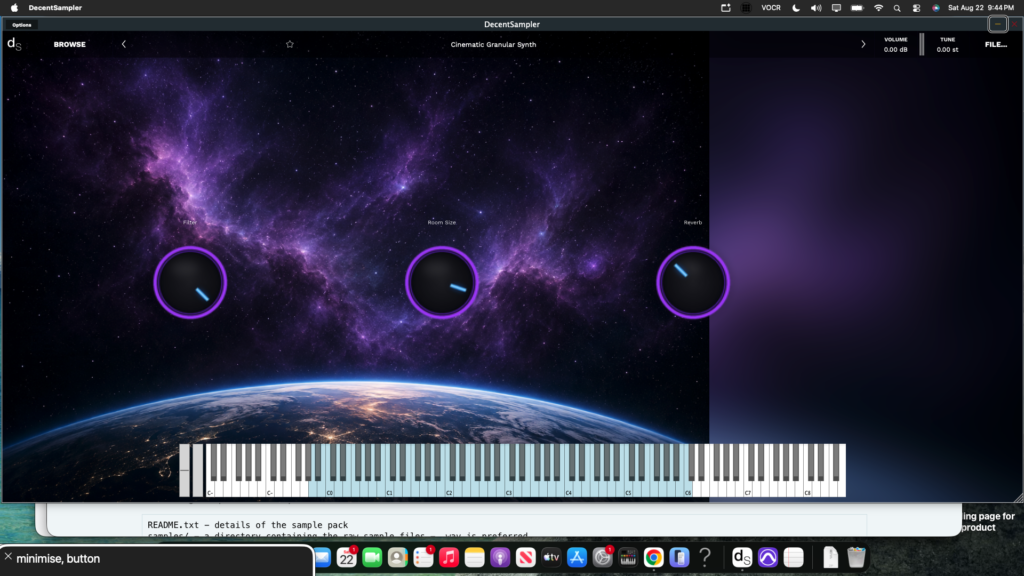The image size is (1024, 576).
Task: Open the FILE... menu
Action: 995,44
